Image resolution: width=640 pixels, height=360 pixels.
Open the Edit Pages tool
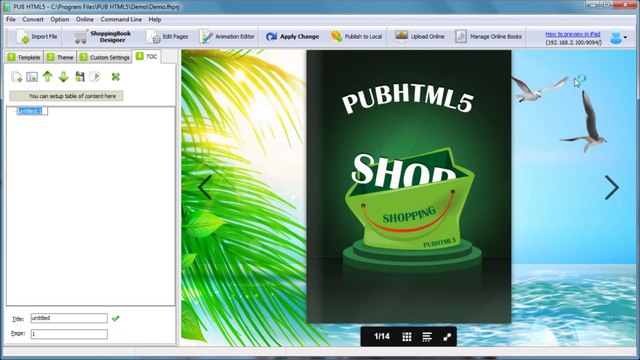pyautogui.click(x=167, y=37)
